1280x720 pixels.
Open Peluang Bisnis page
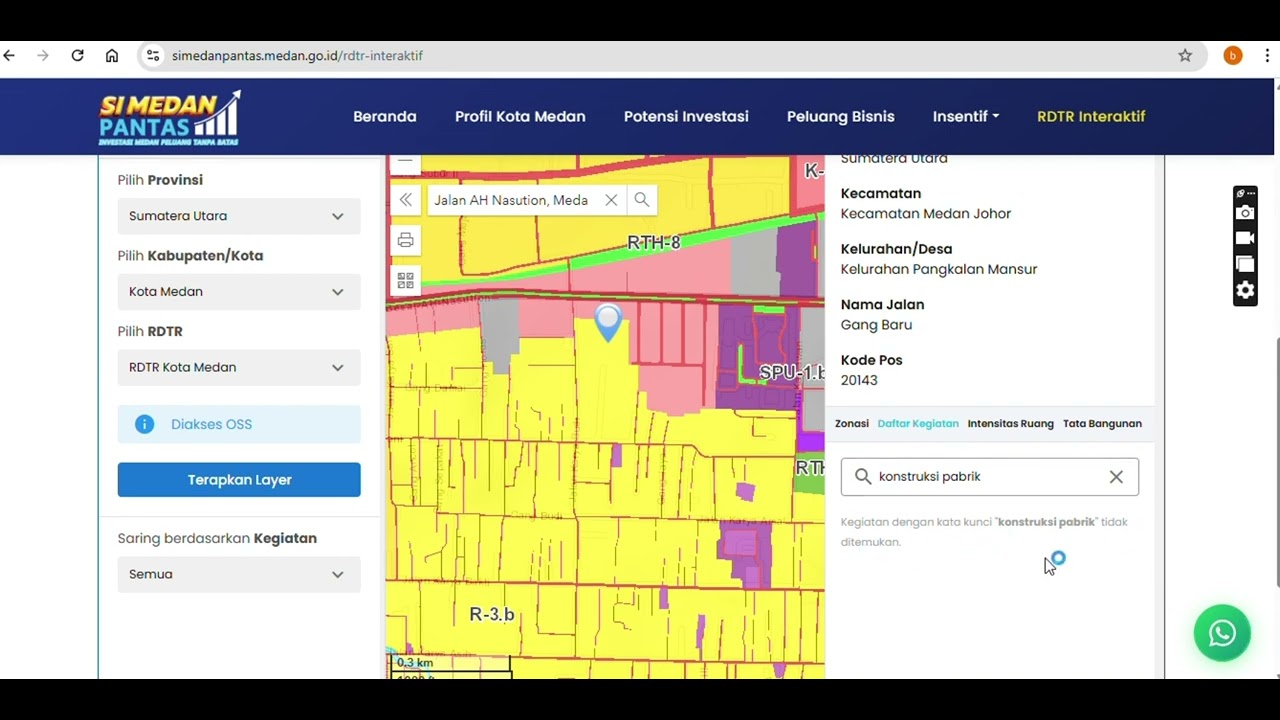click(x=841, y=117)
